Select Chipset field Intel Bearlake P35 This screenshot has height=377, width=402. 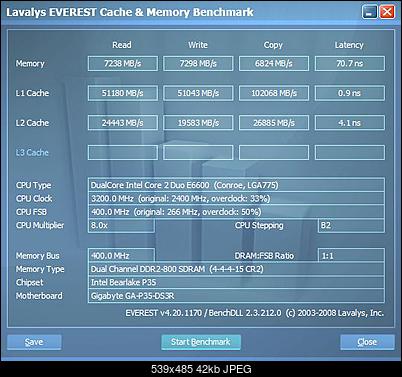pyautogui.click(x=236, y=282)
